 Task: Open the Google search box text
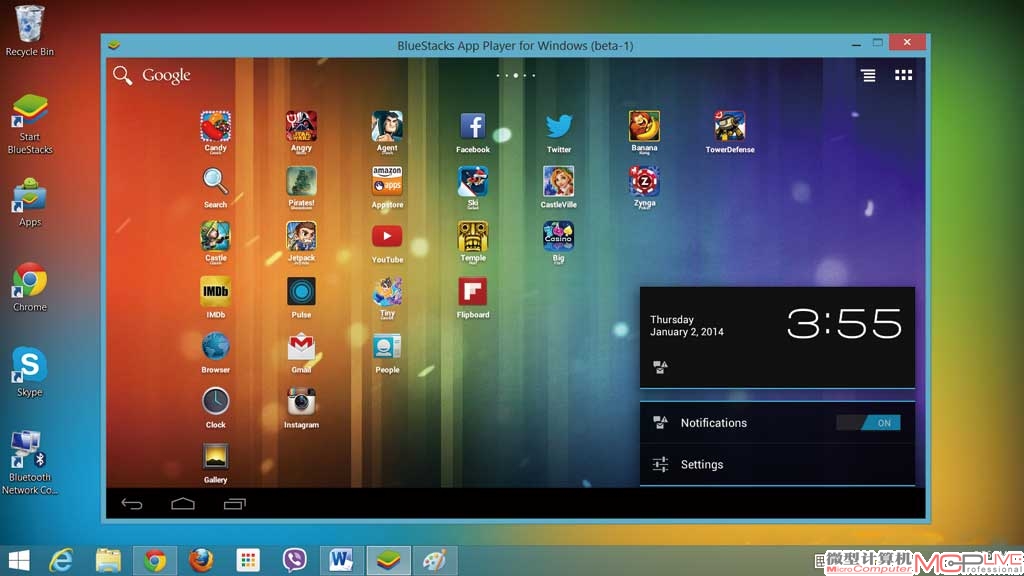(167, 76)
